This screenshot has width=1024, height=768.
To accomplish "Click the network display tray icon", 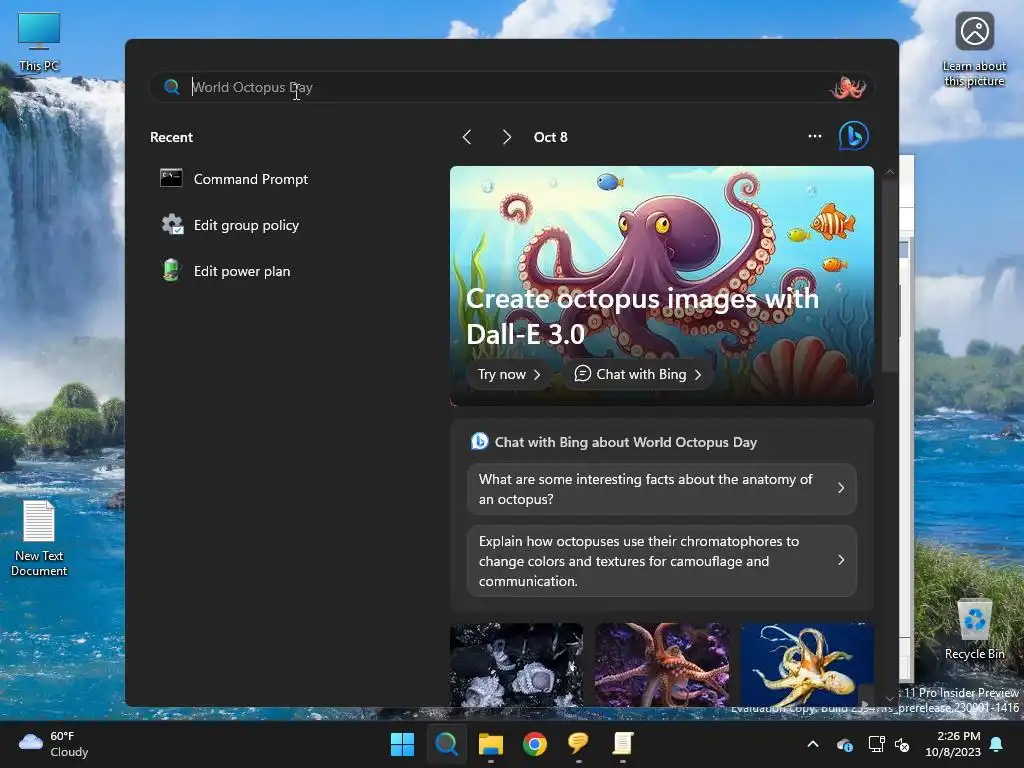I will tap(876, 744).
